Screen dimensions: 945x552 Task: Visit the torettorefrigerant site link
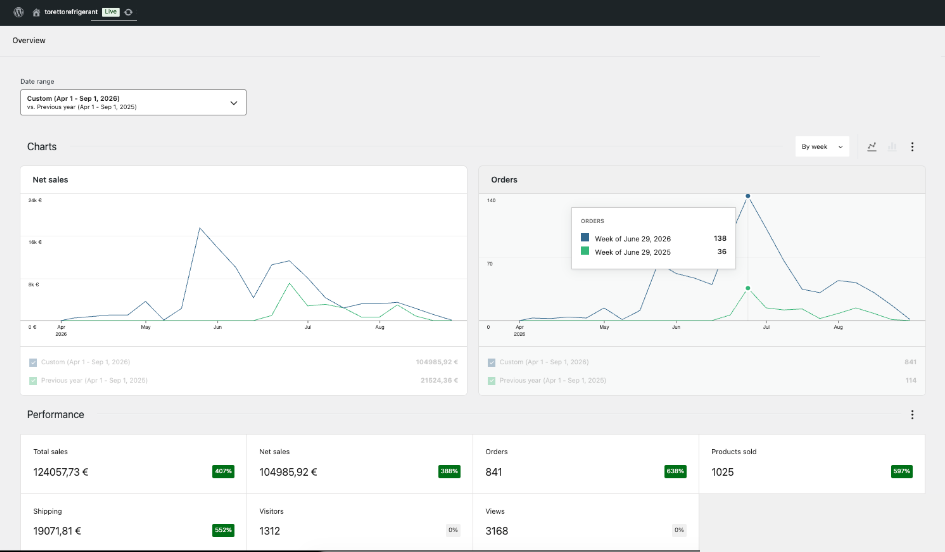tap(71, 12)
